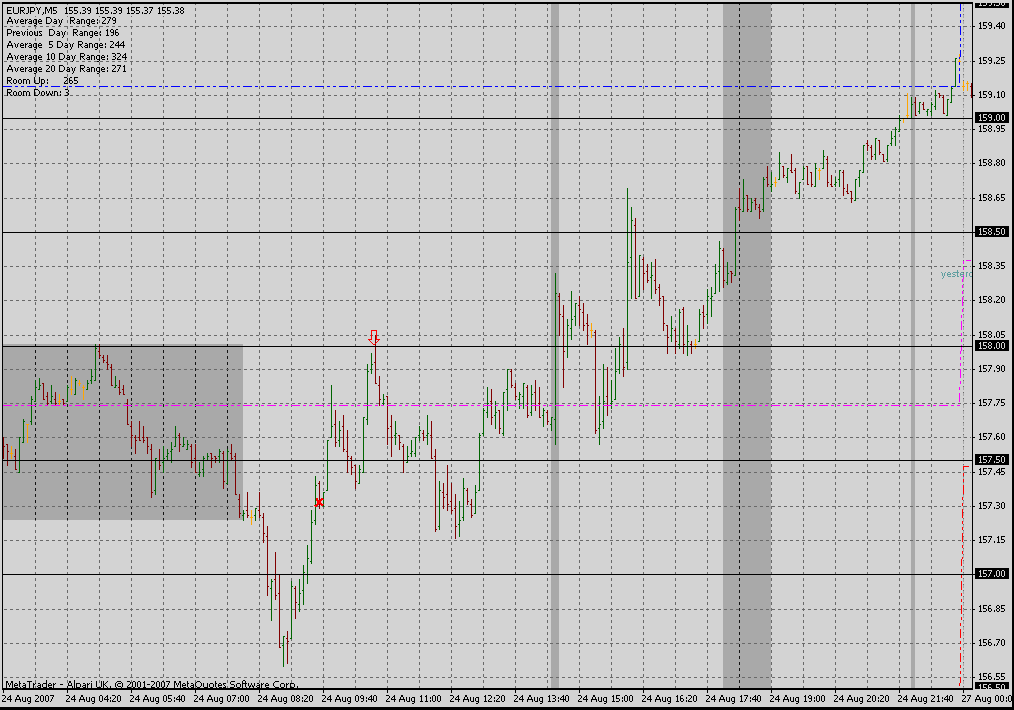Screen dimensions: 1014x710
Task: Click the '24 Aug 11:00' time axis label
Action: [x=413, y=699]
